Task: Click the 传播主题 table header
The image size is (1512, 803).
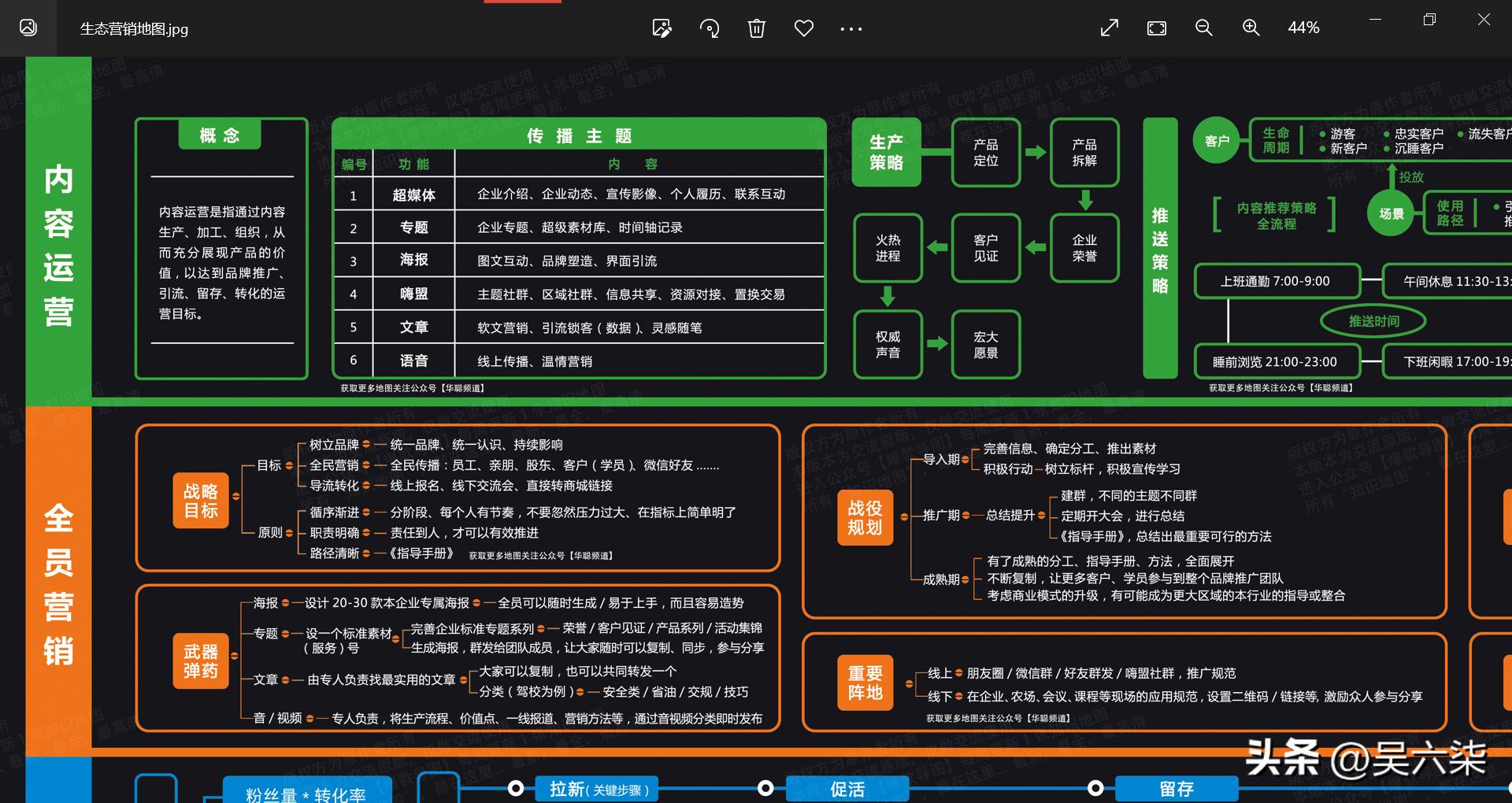Action: [x=579, y=135]
